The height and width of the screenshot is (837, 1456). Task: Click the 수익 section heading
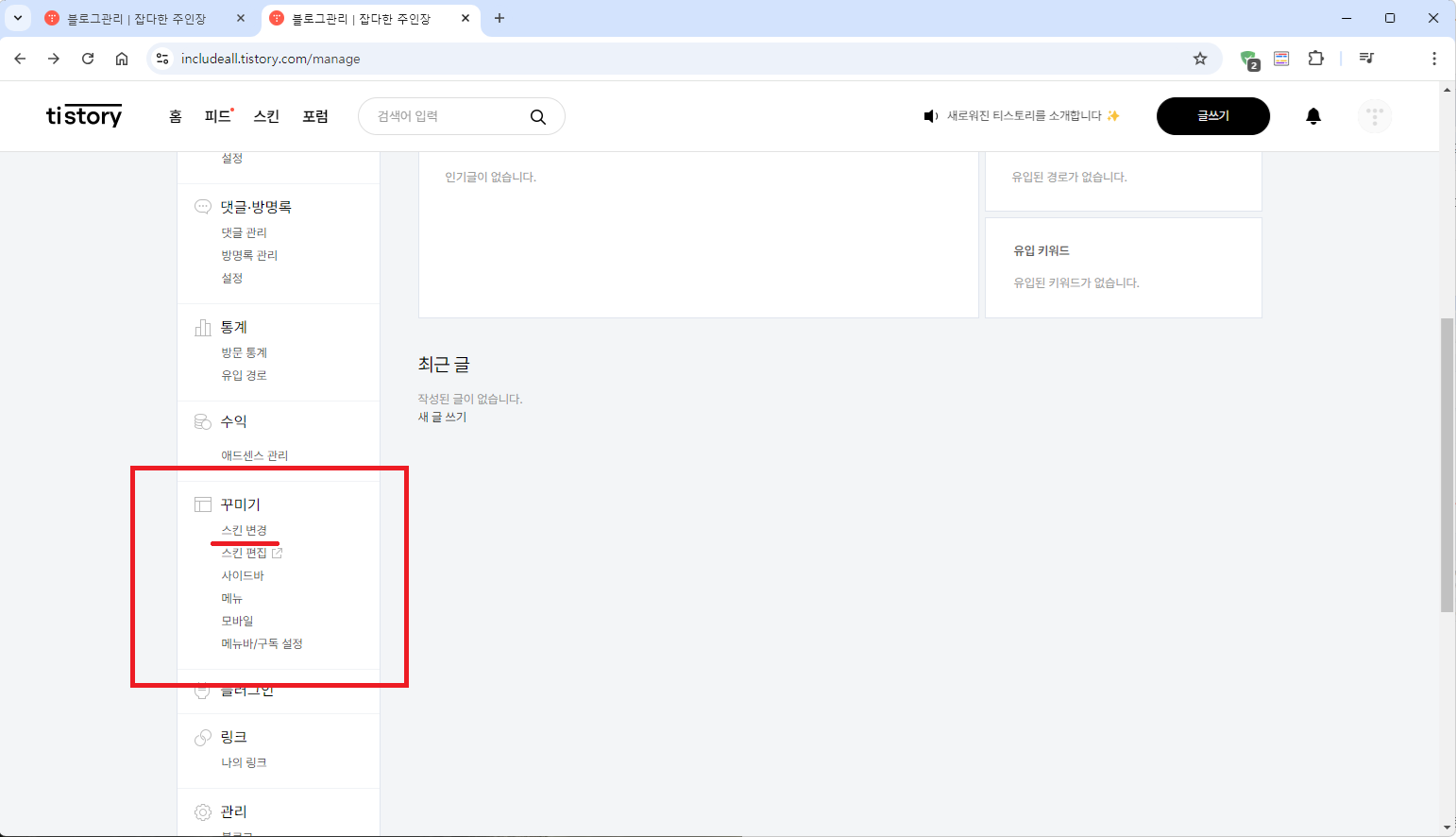(x=234, y=421)
